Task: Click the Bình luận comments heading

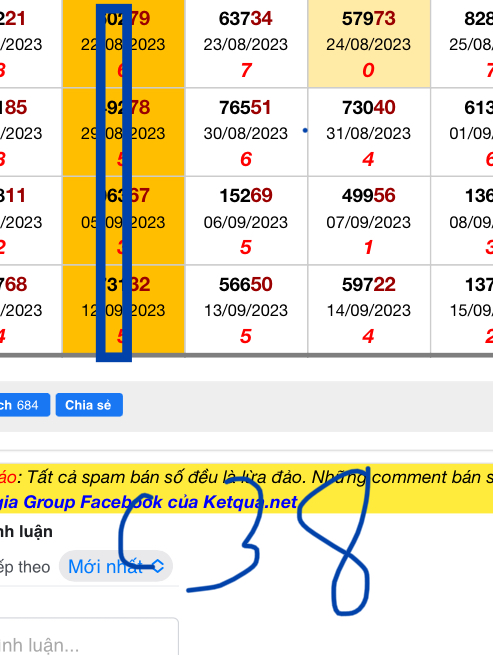Action: (x=26, y=532)
